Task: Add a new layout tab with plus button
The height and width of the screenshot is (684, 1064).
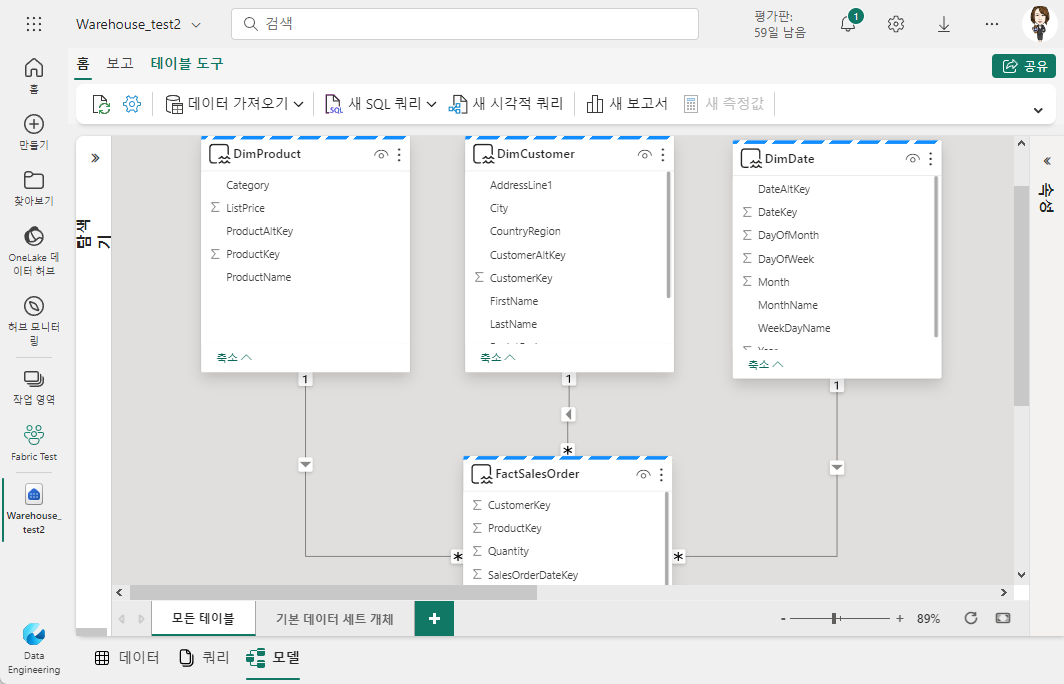Action: click(434, 618)
